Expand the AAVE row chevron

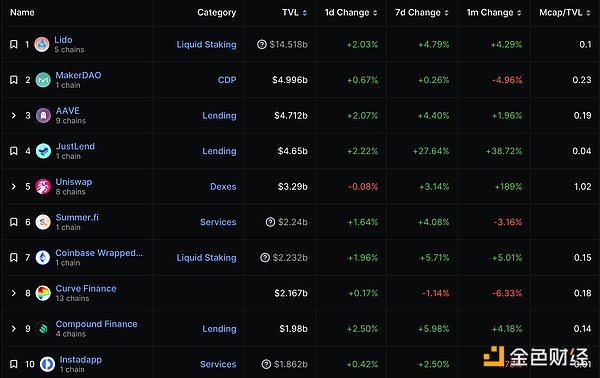[14, 116]
